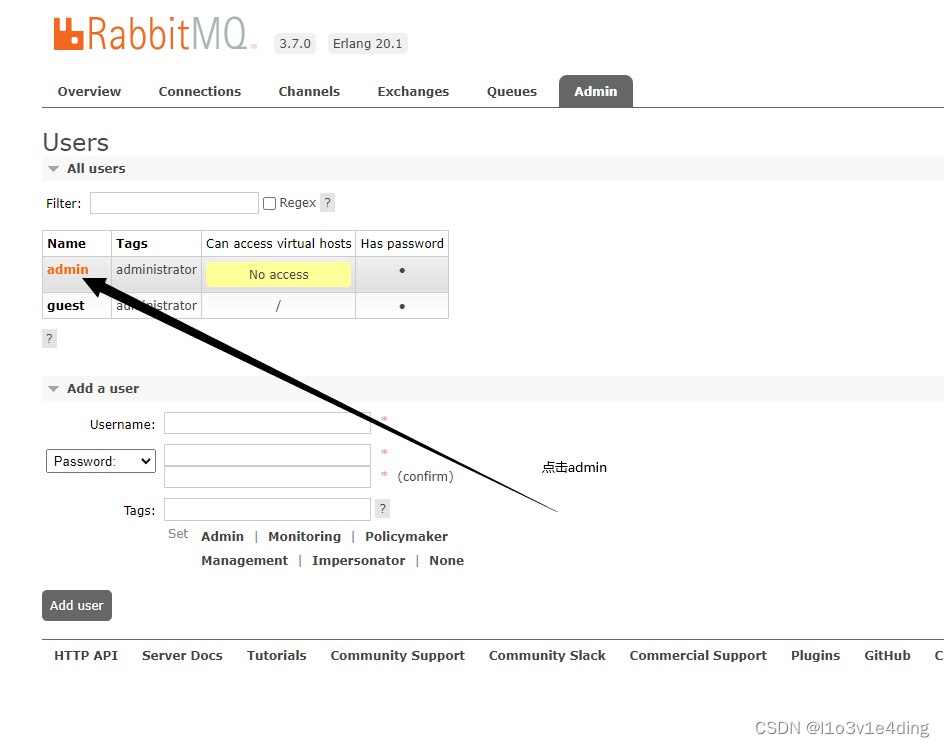Image resolution: width=944 pixels, height=747 pixels.
Task: Open the GitHub footer link
Action: click(887, 656)
